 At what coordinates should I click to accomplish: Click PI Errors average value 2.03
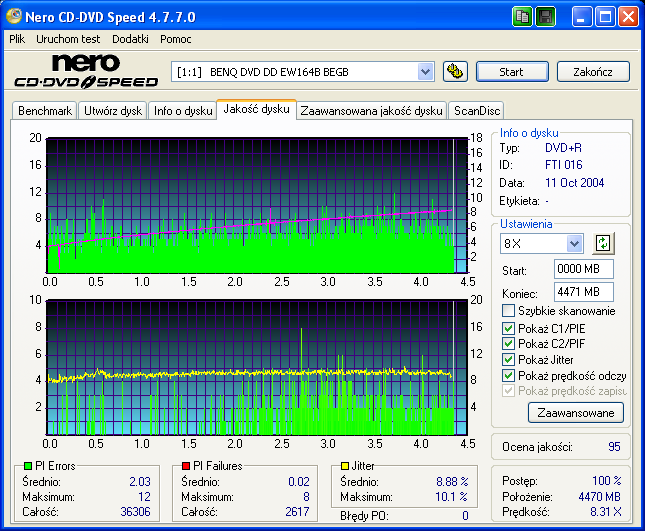click(x=140, y=481)
